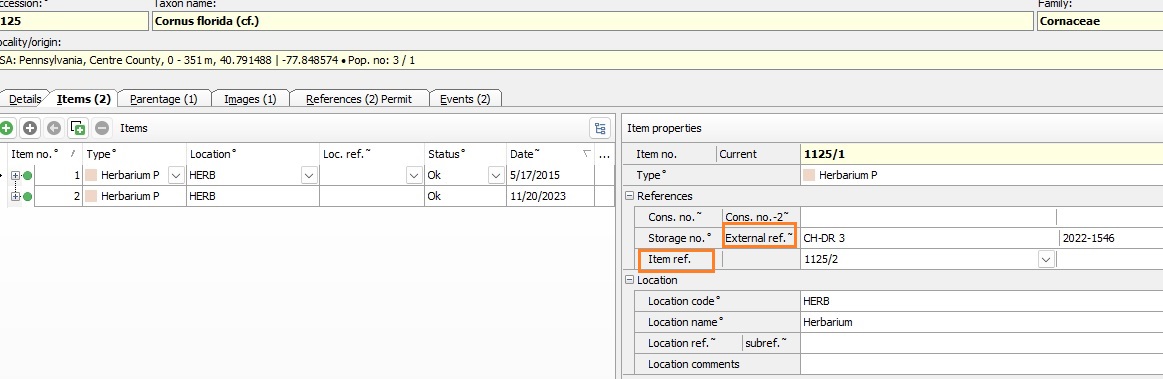The height and width of the screenshot is (379, 1163).
Task: Select the Items (2) tab
Action: pos(83,99)
